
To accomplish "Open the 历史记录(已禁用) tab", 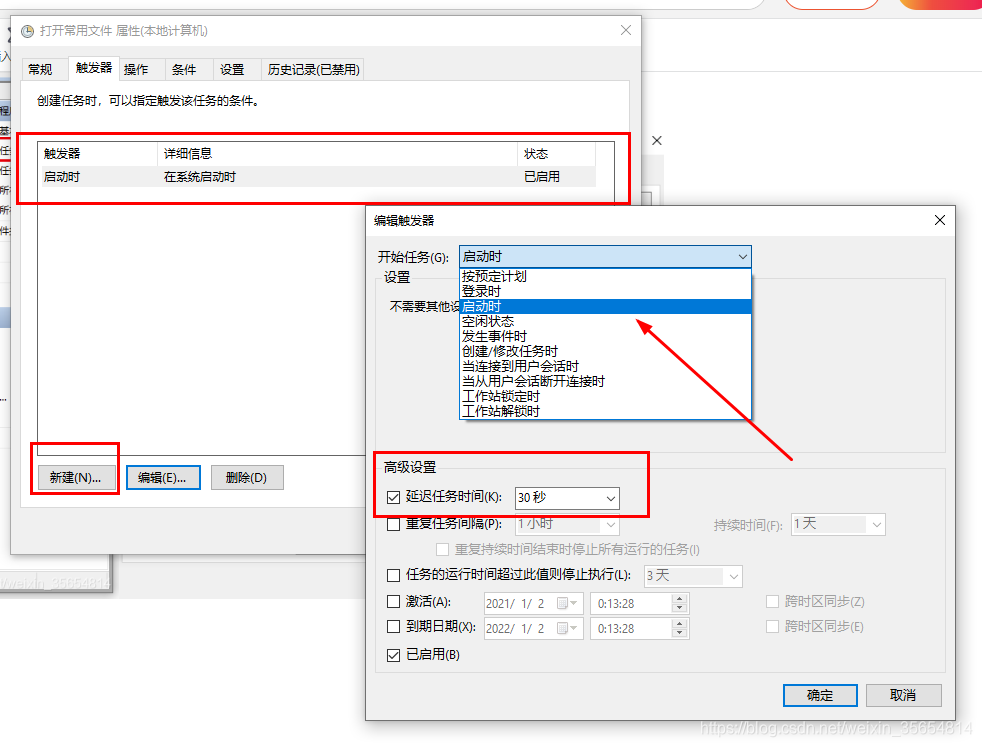I will [x=313, y=70].
